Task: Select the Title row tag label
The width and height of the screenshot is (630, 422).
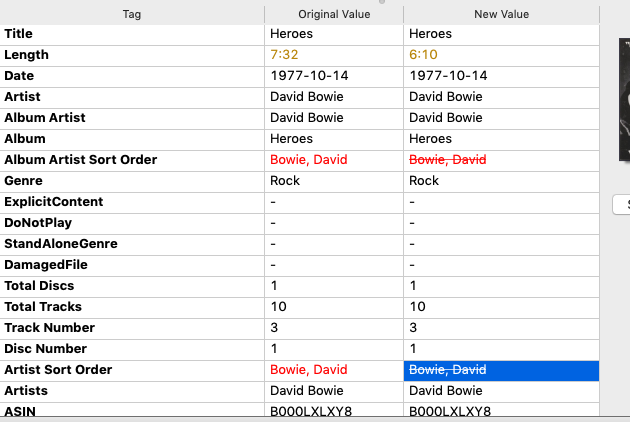Action: tap(18, 34)
